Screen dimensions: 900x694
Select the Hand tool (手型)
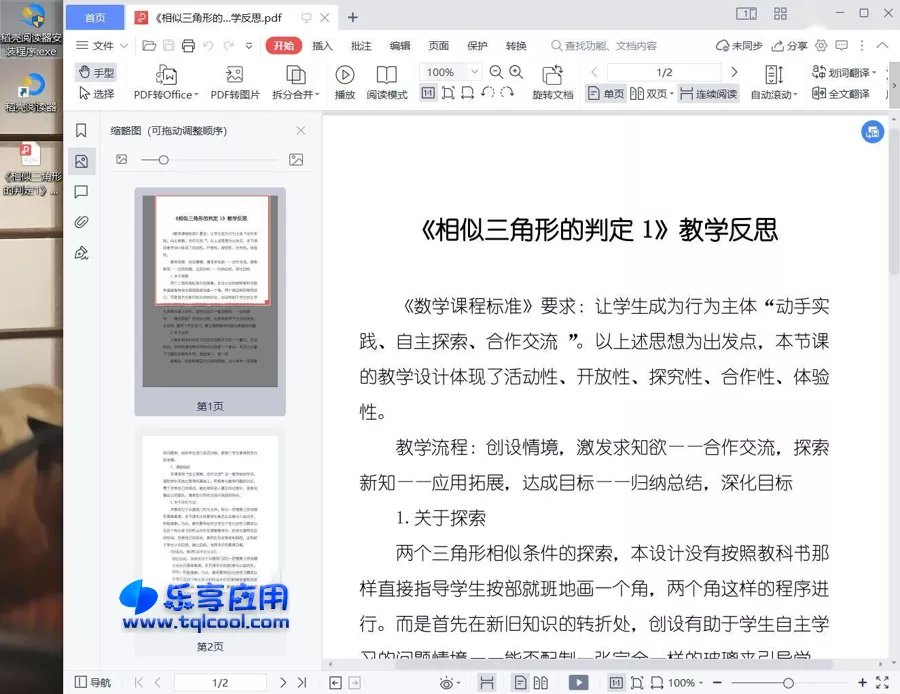[x=95, y=71]
